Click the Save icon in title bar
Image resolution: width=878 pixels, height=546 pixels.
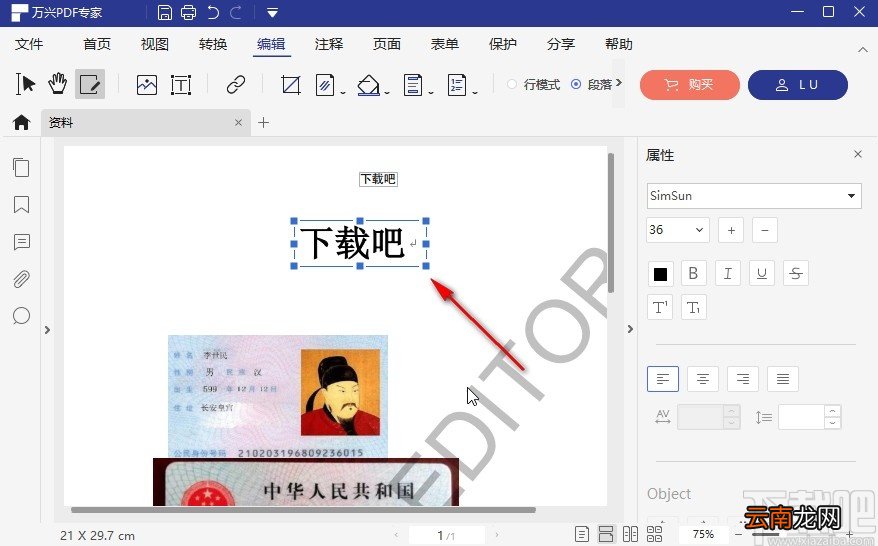(x=165, y=12)
